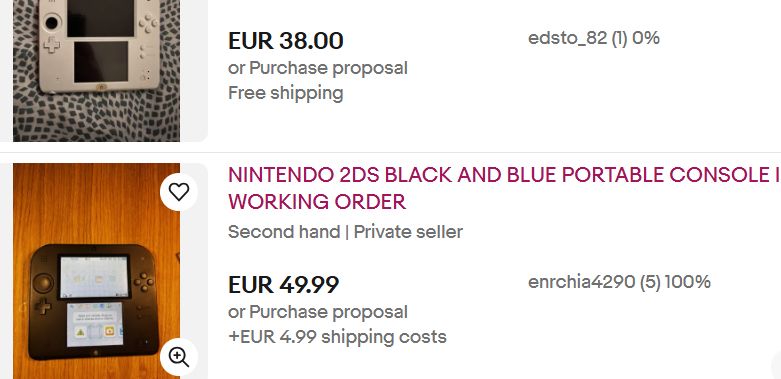This screenshot has width=781, height=379.
Task: Click the Second hand condition label
Action: (284, 232)
